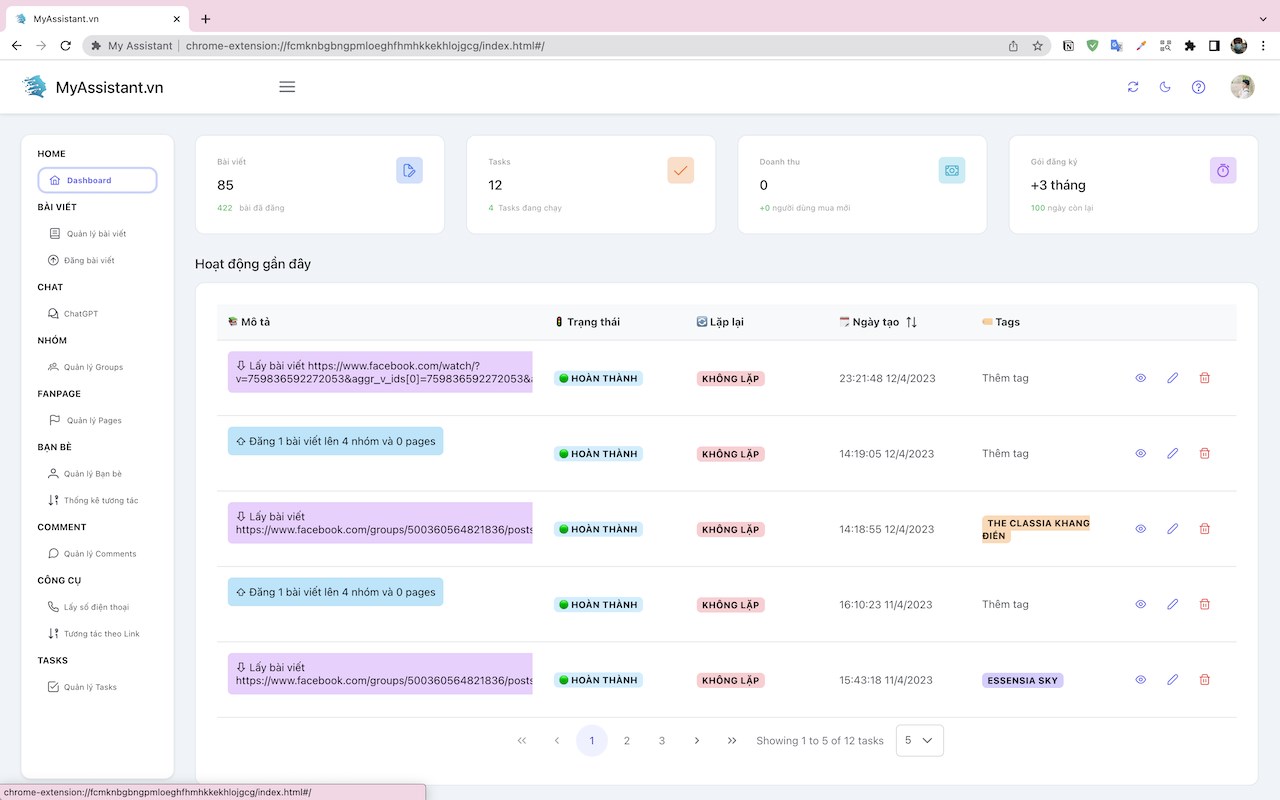
Task: Select the ESSENSIA SKY tag
Action: (1022, 680)
